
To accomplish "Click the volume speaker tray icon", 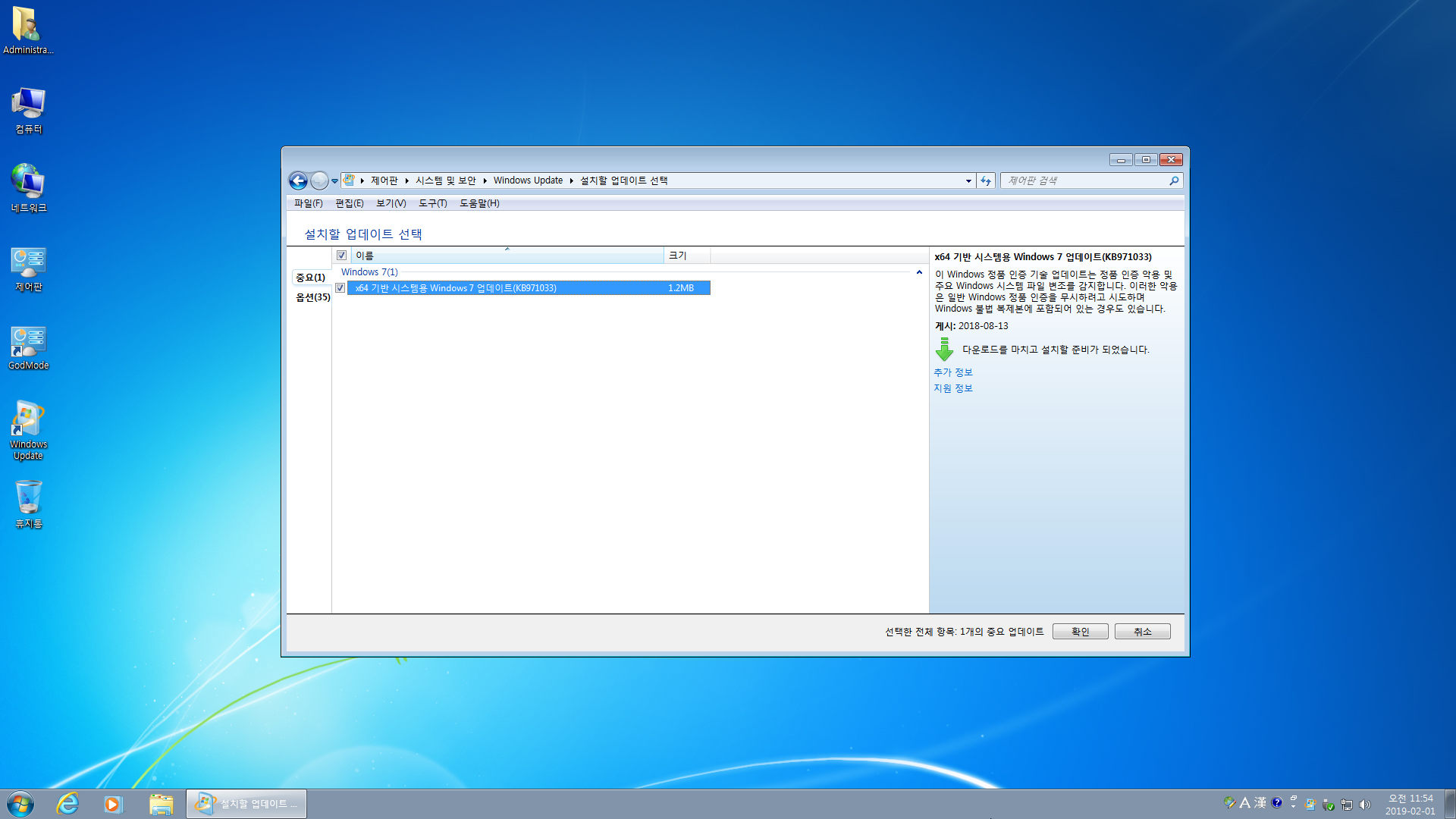I will [x=1365, y=805].
